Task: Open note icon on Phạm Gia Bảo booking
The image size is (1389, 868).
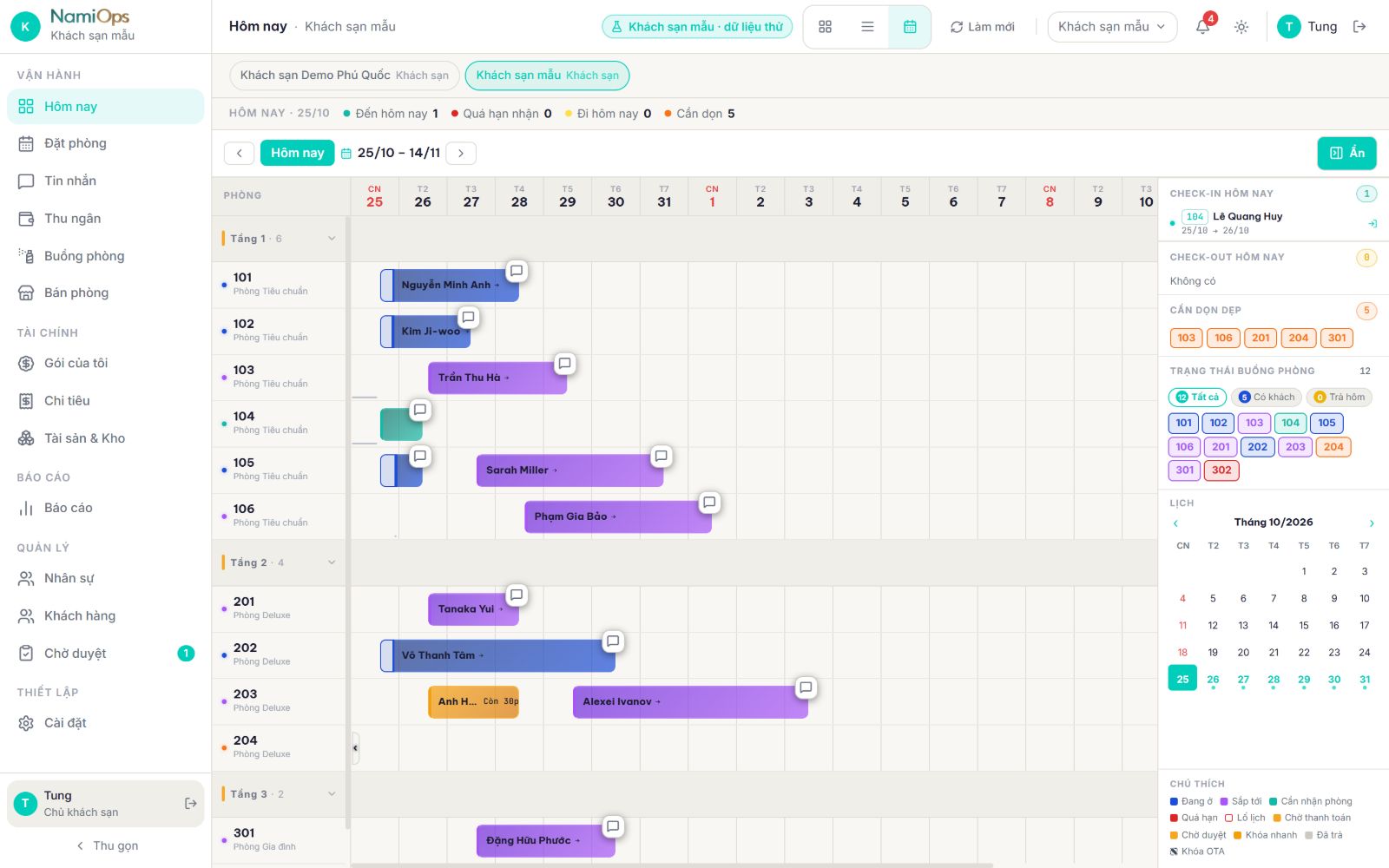Action: 709,502
